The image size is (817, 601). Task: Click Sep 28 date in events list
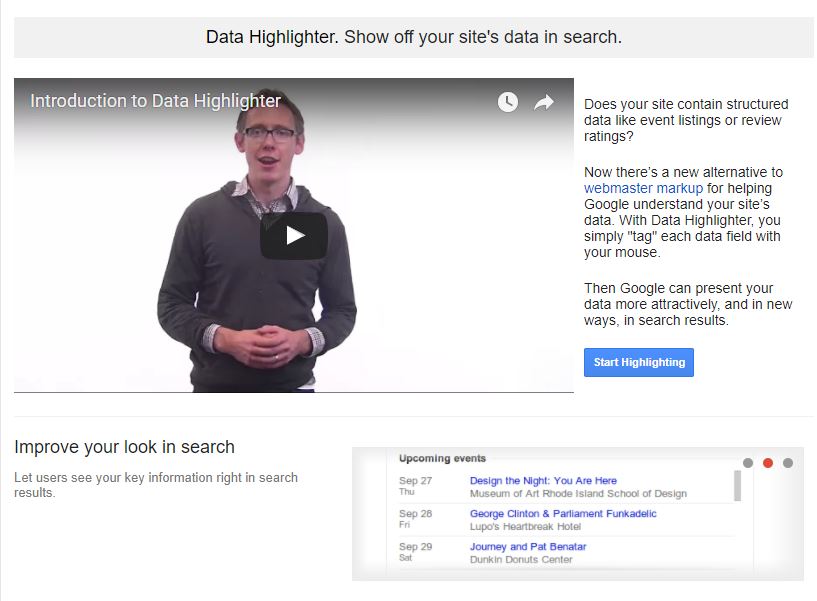tap(415, 513)
